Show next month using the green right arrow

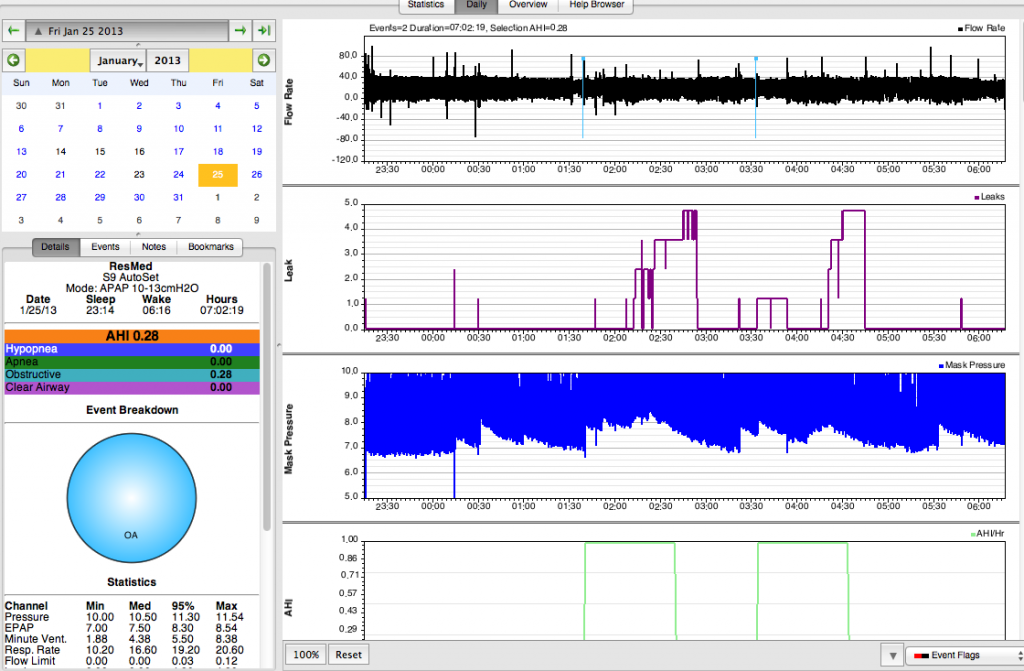point(264,60)
